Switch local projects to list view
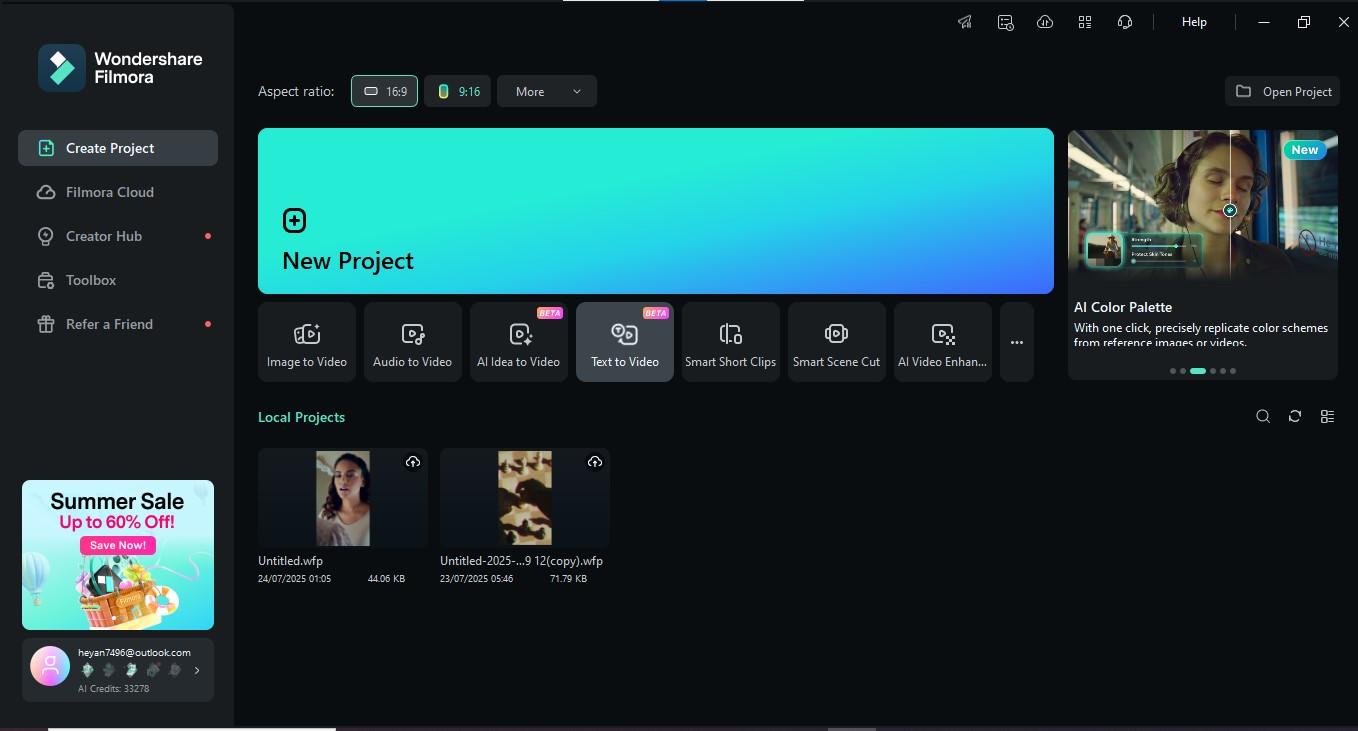 (1327, 417)
